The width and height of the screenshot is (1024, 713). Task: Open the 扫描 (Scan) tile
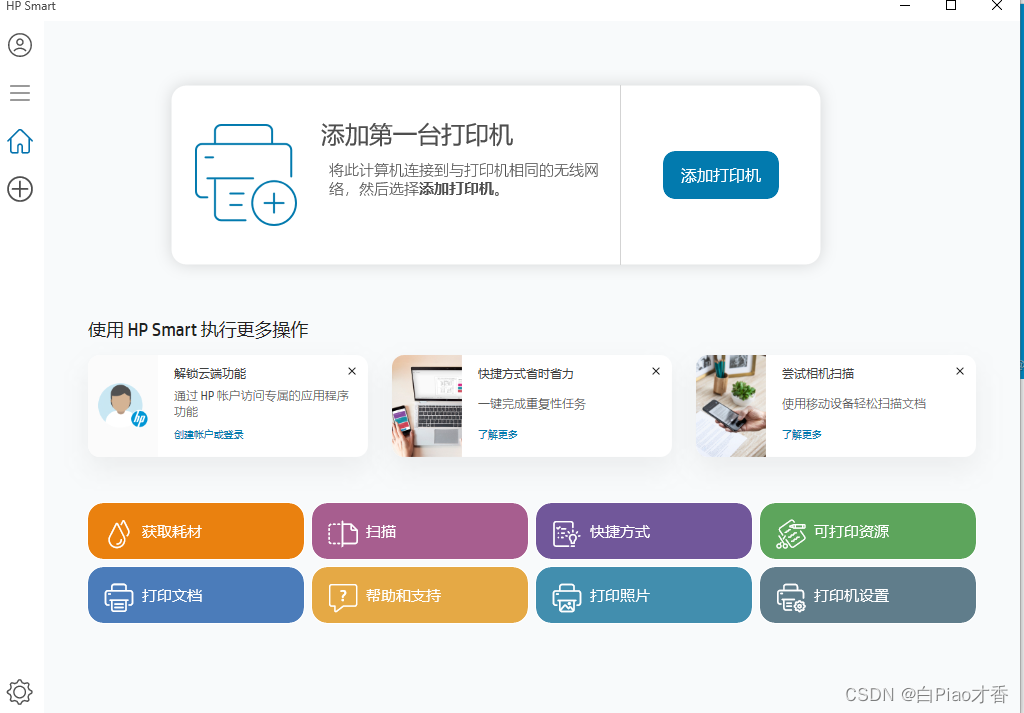pos(419,530)
